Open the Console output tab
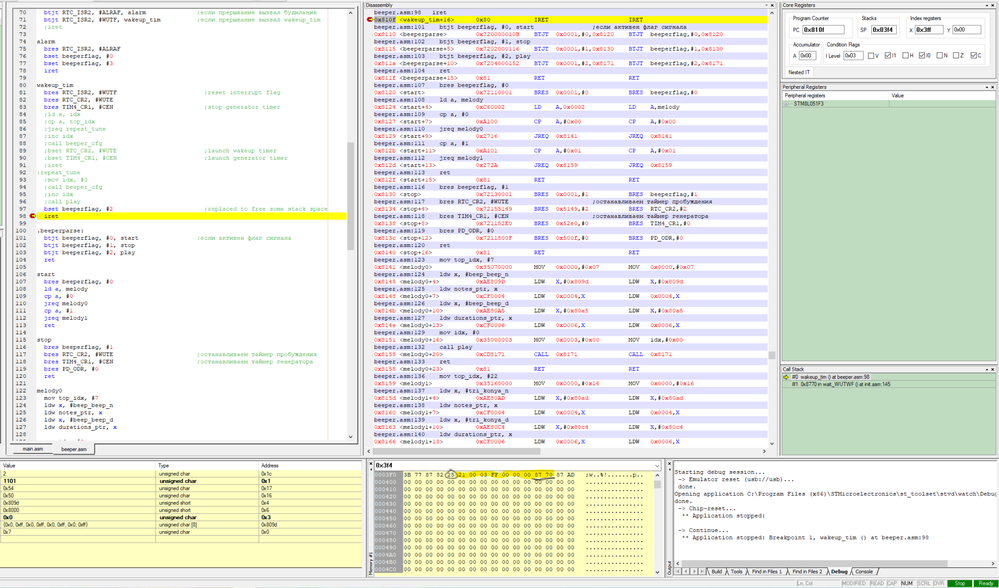 pos(864,571)
